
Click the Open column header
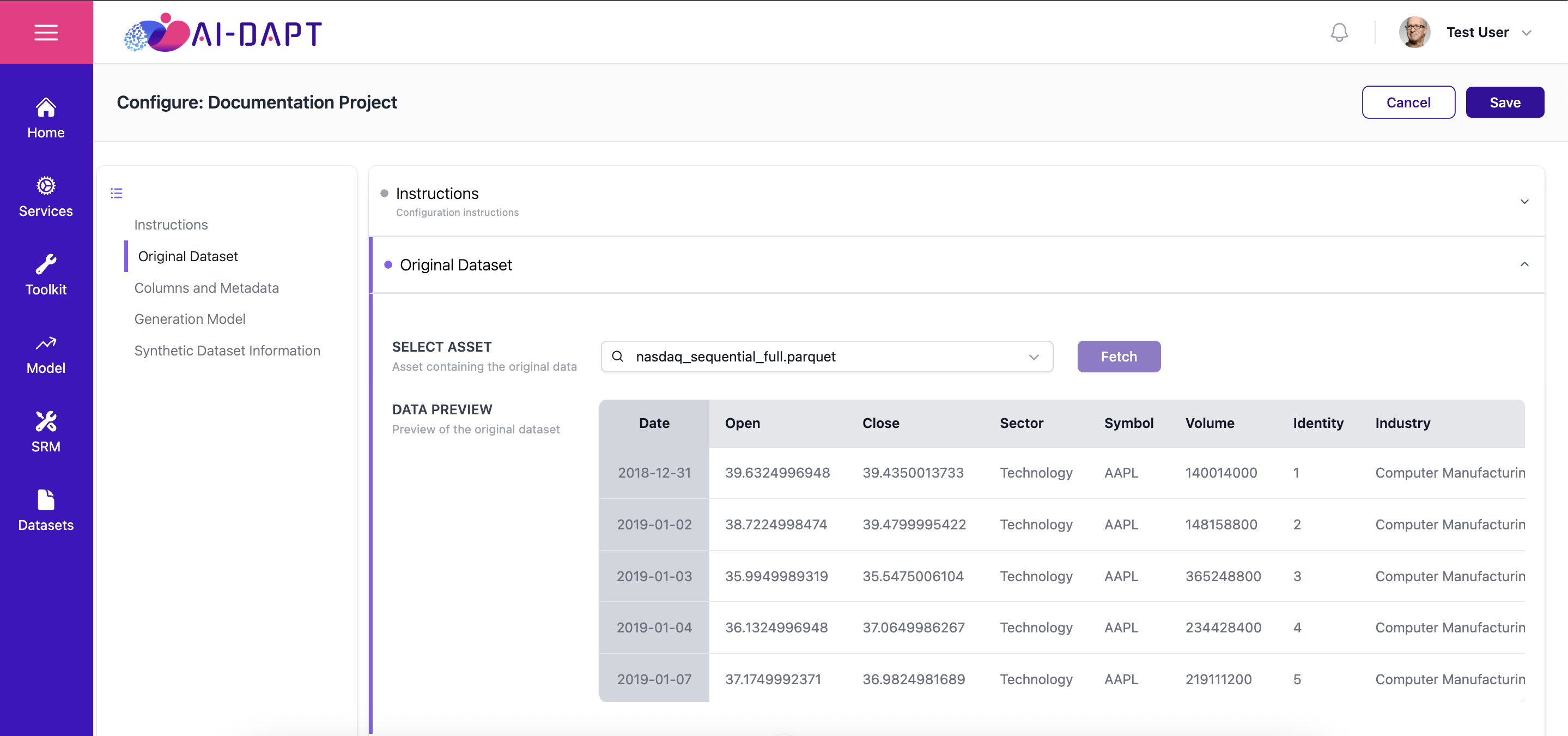742,423
